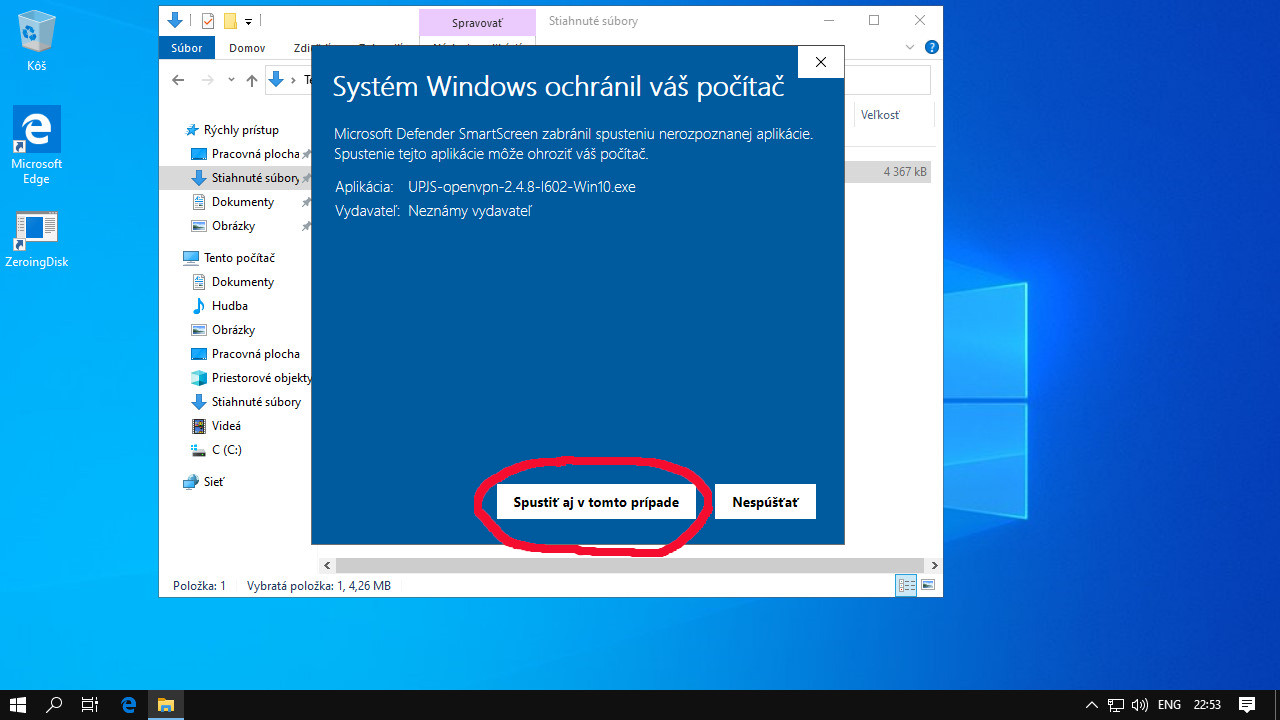
Task: Click Položka: 1 in the status bar
Action: (199, 586)
